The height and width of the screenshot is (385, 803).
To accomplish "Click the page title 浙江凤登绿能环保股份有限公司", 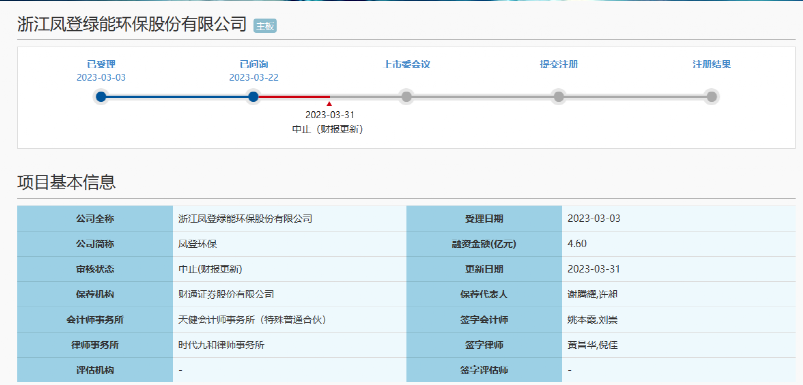I will (132, 25).
